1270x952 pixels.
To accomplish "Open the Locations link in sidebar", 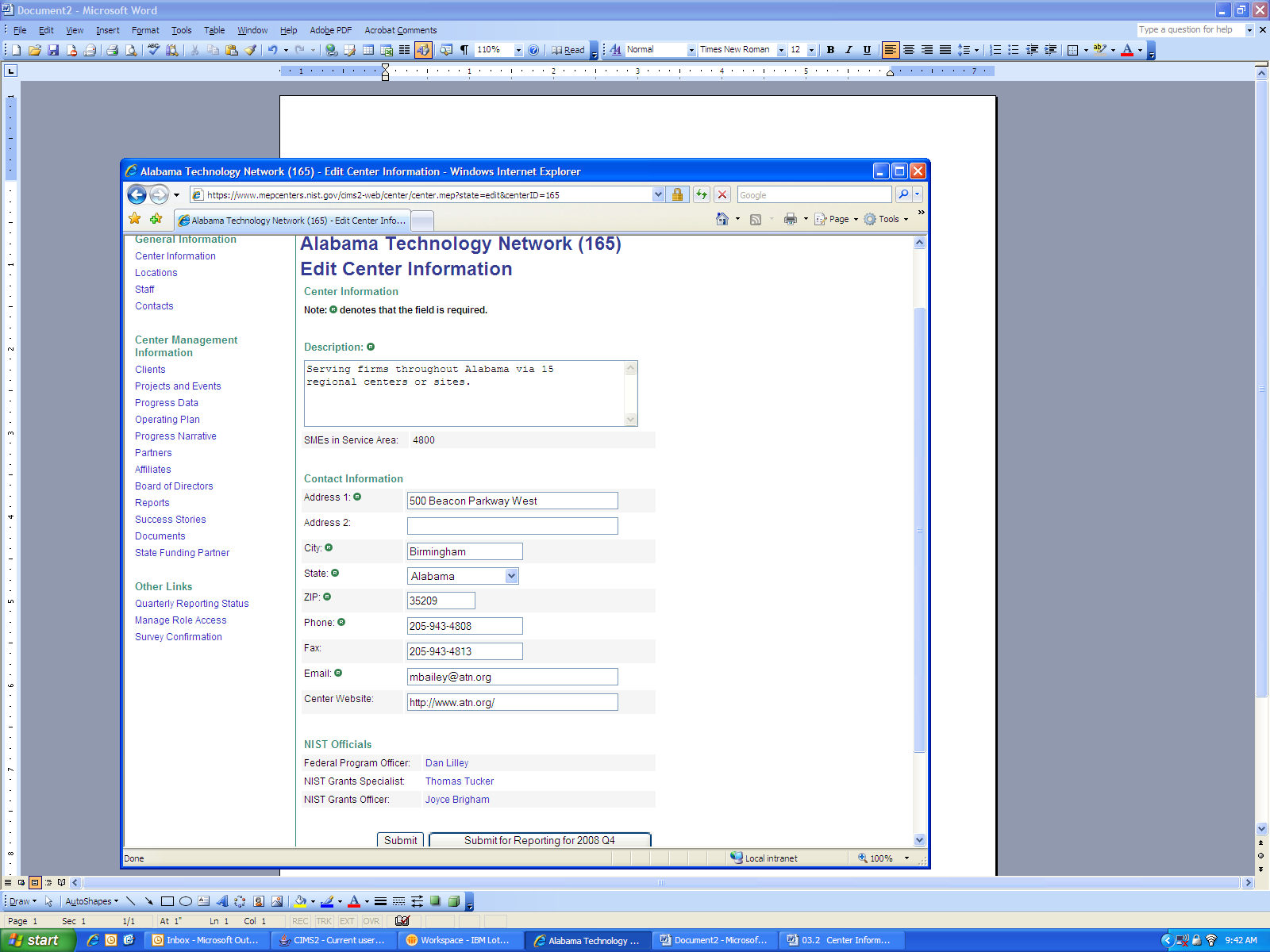I will pyautogui.click(x=156, y=273).
